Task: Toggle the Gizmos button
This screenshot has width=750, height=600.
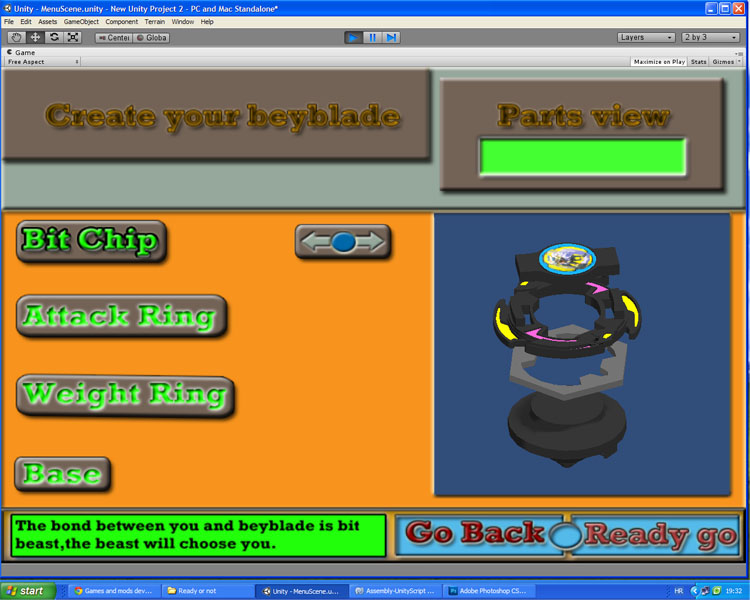Action: click(723, 62)
